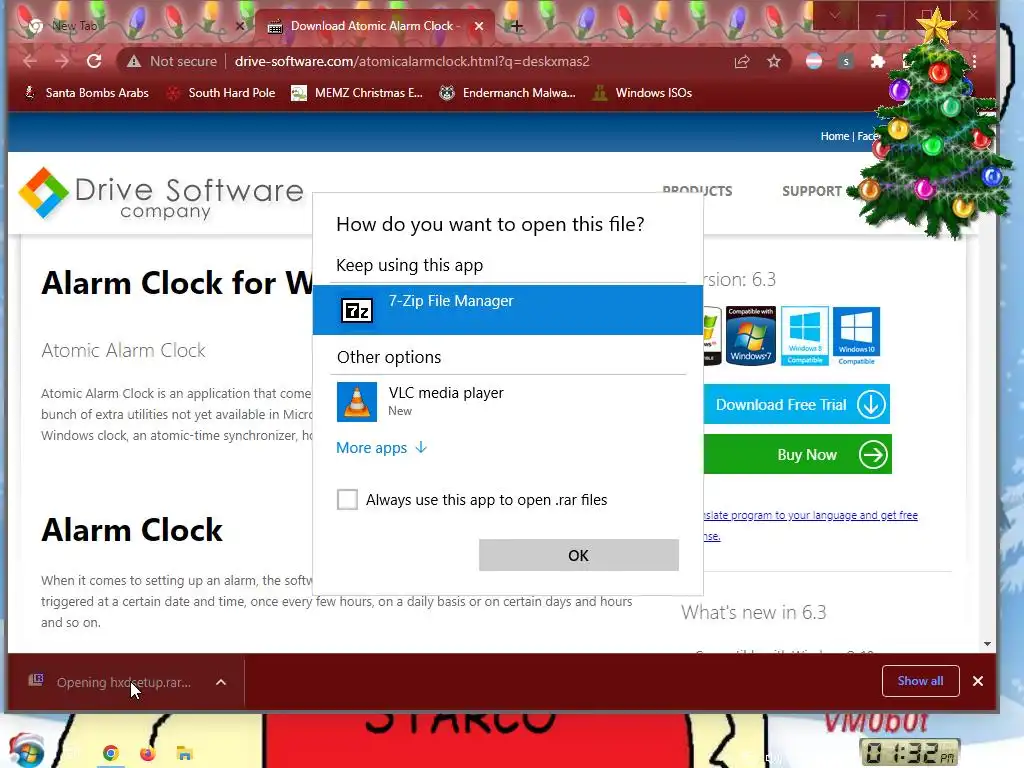
Task: Open translate program to your language link
Action: pyautogui.click(x=810, y=515)
